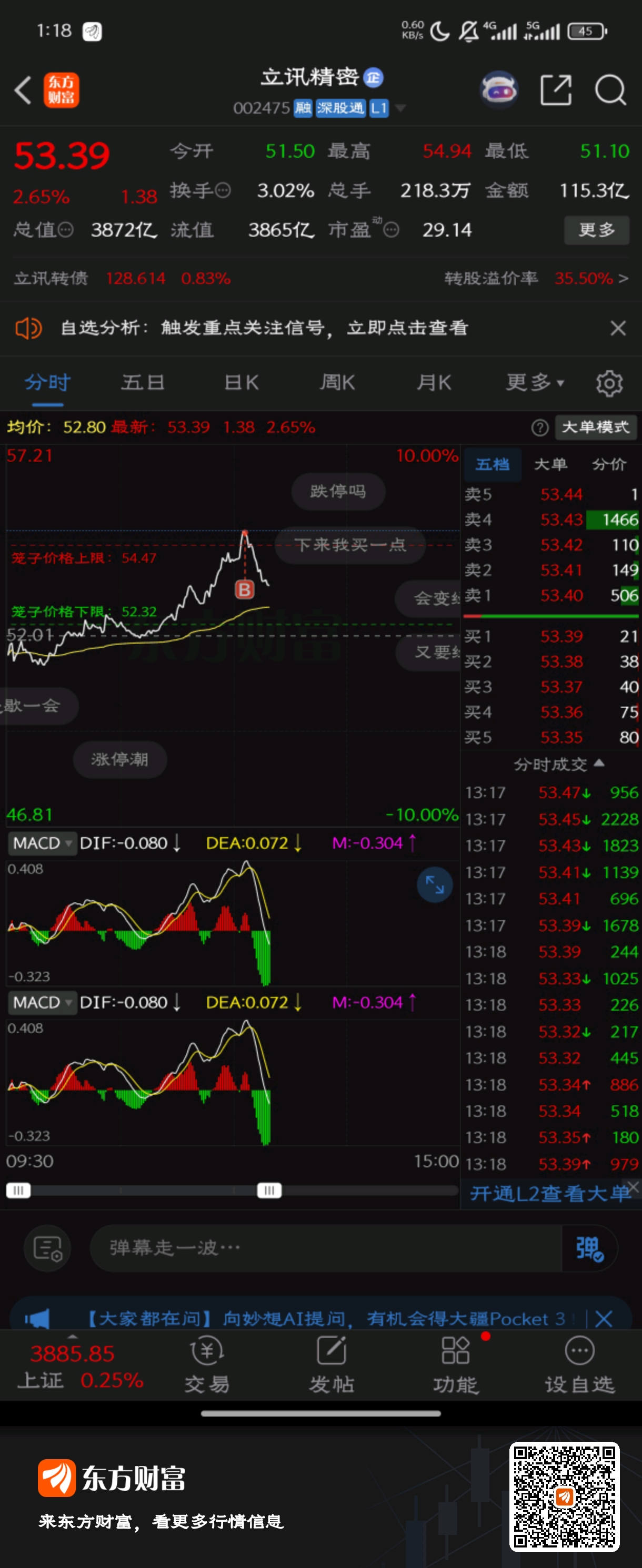The width and height of the screenshot is (642, 1568).
Task: Tap the 更多 quote details button
Action: point(596,229)
